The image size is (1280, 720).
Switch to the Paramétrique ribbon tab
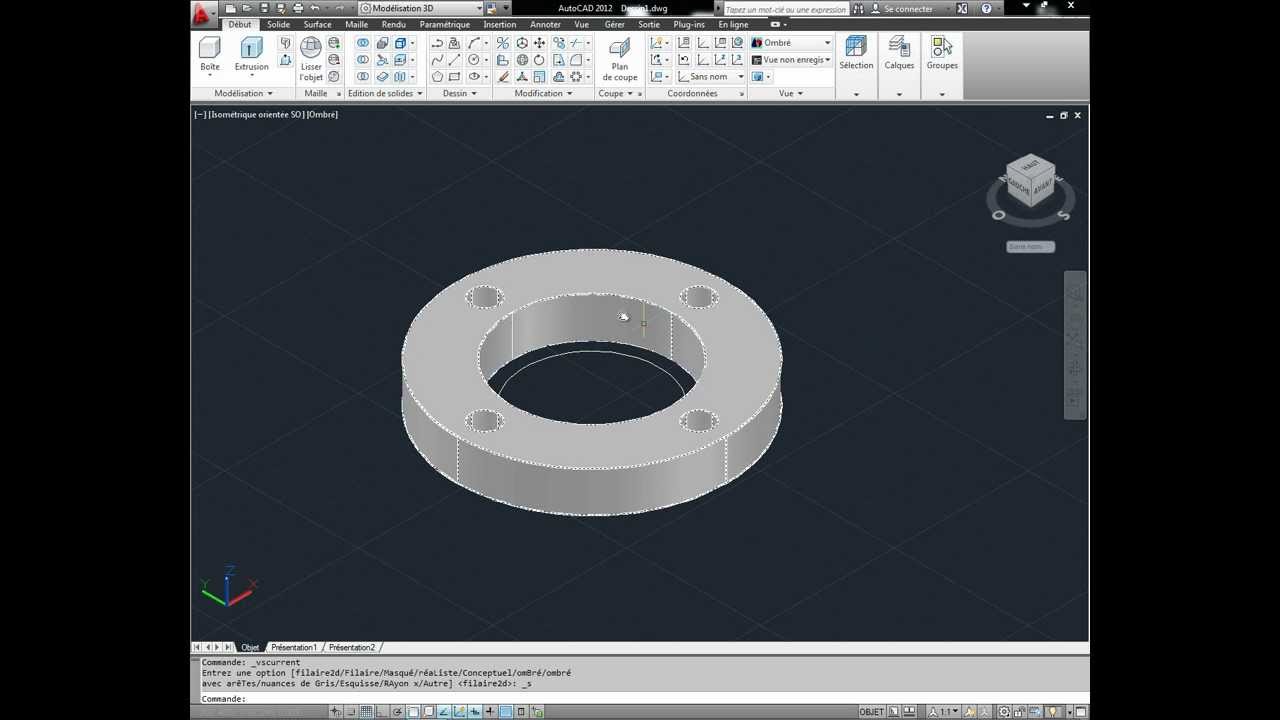[x=444, y=25]
